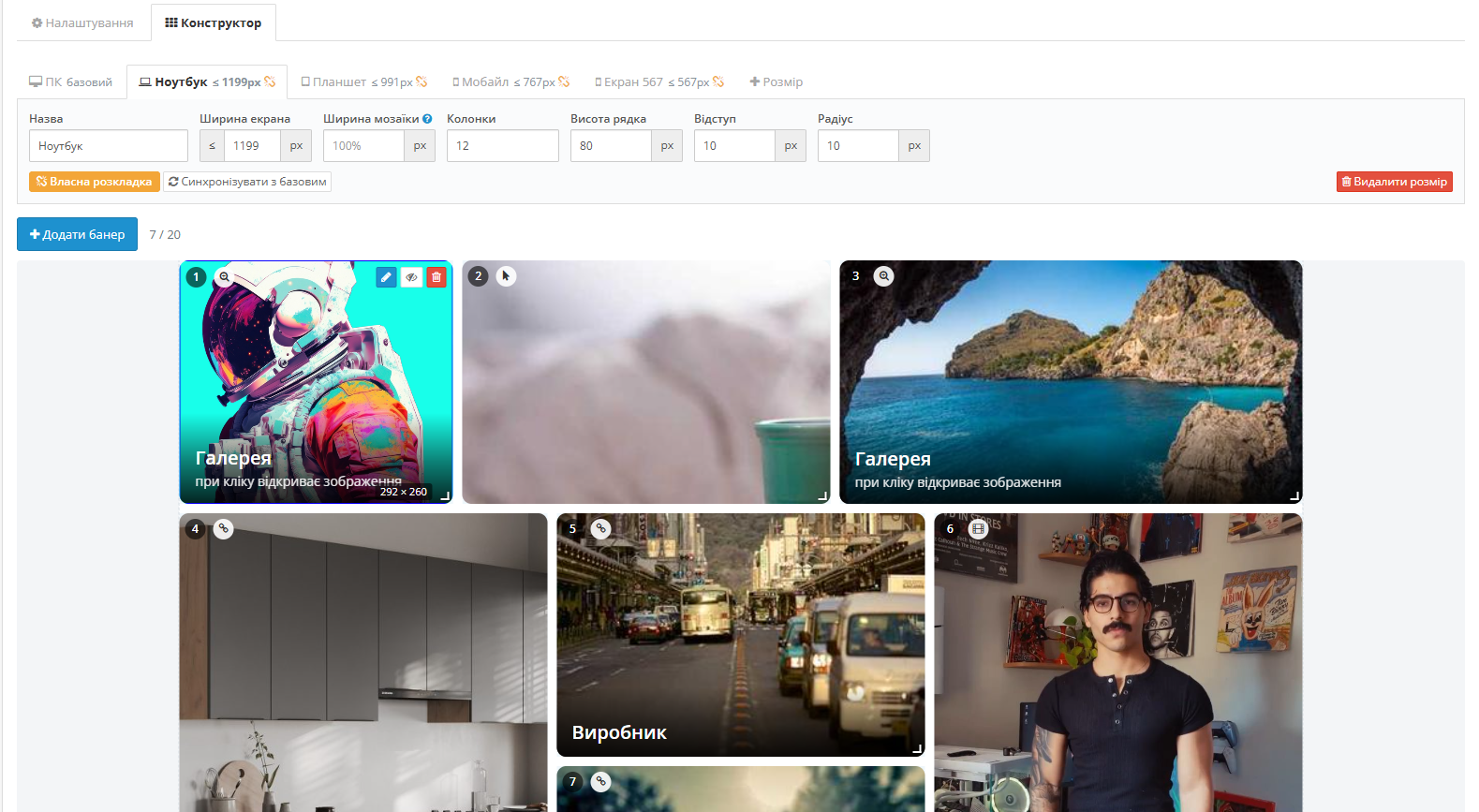Viewport: 1479px width, 812px height.
Task: Open help icon next to Ширина мозаїки
Action: coord(427,119)
